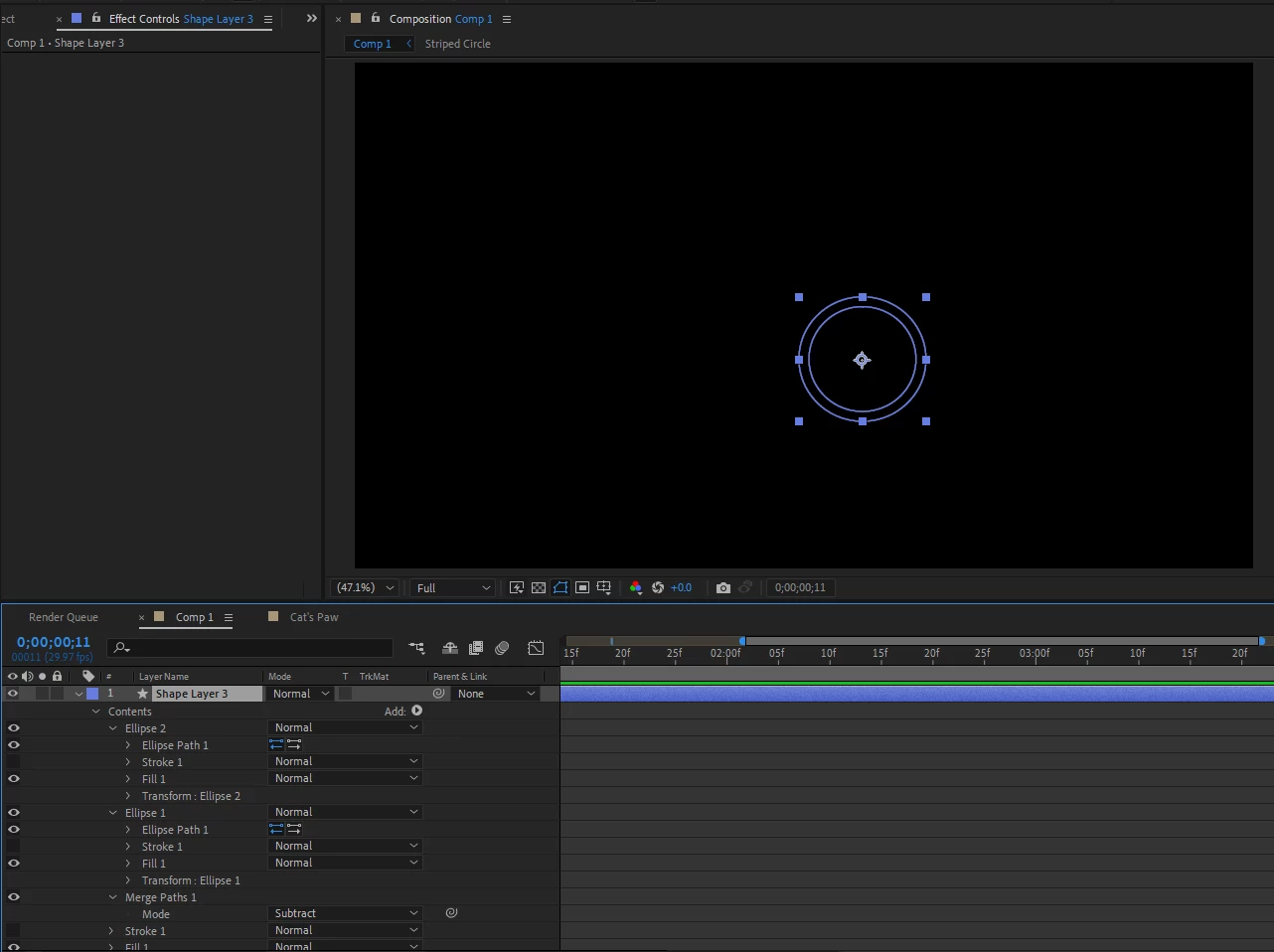
Task: Collapse Merge Paths 1 properties
Action: (x=113, y=897)
